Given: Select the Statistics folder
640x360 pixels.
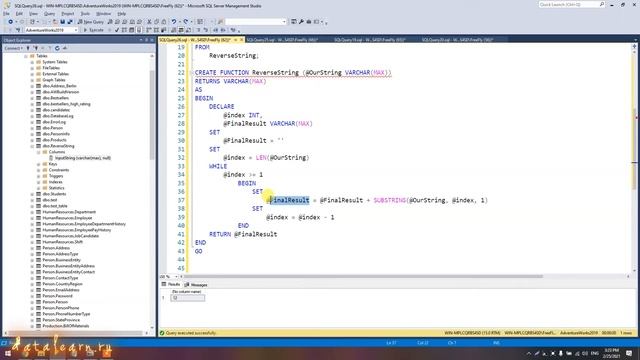Looking at the screenshot, I should [x=56, y=188].
